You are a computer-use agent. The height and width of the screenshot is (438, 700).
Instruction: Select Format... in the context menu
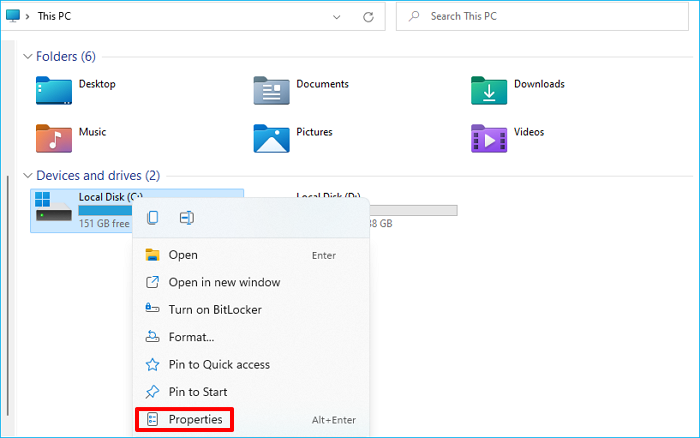(x=191, y=337)
